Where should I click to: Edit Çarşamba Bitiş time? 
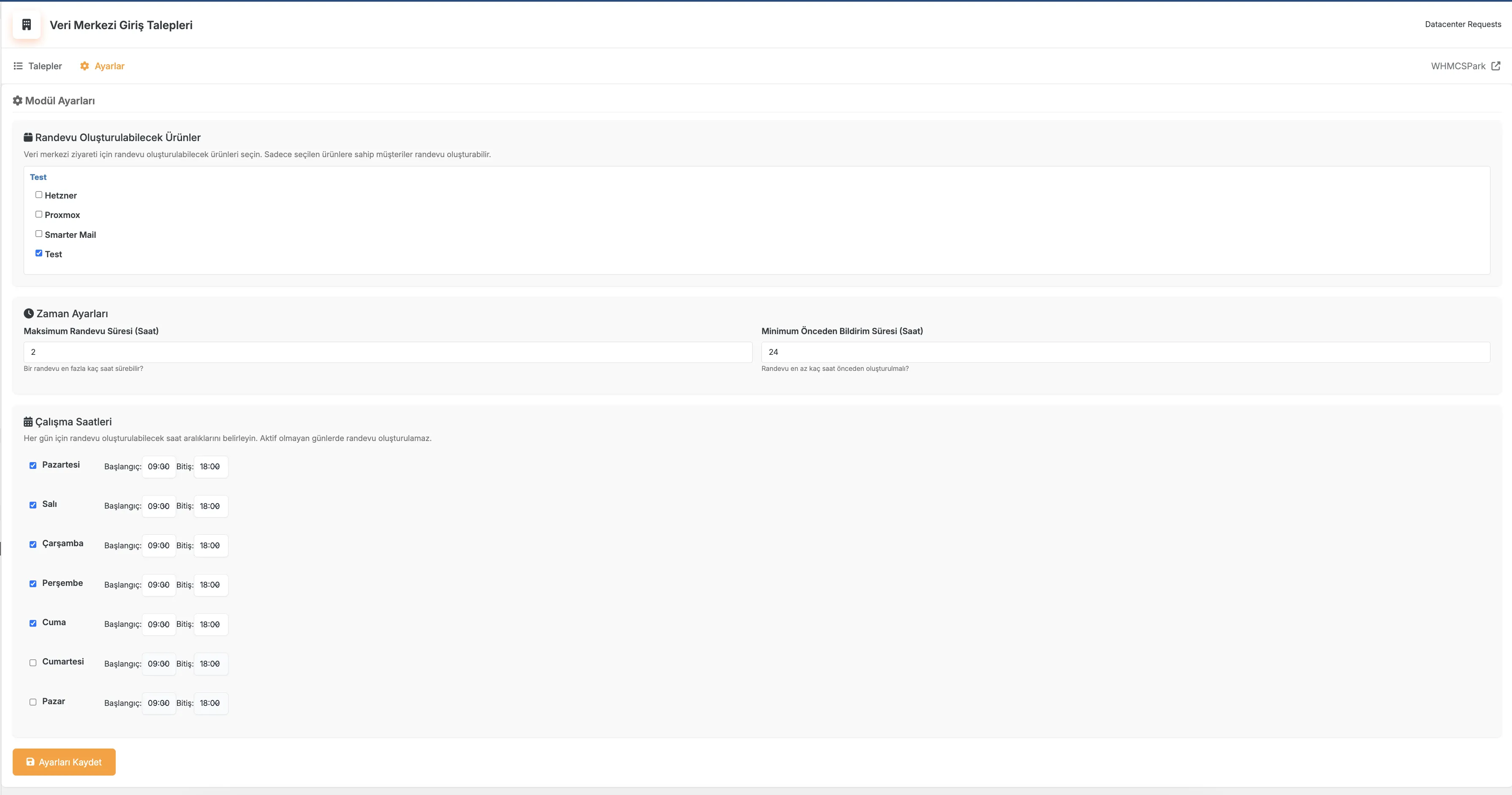pos(211,545)
